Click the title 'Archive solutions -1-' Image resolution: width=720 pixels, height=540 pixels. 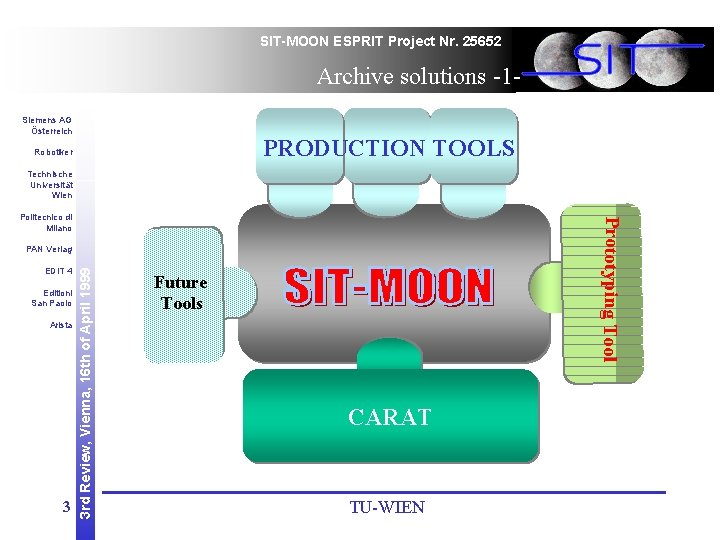(x=418, y=76)
